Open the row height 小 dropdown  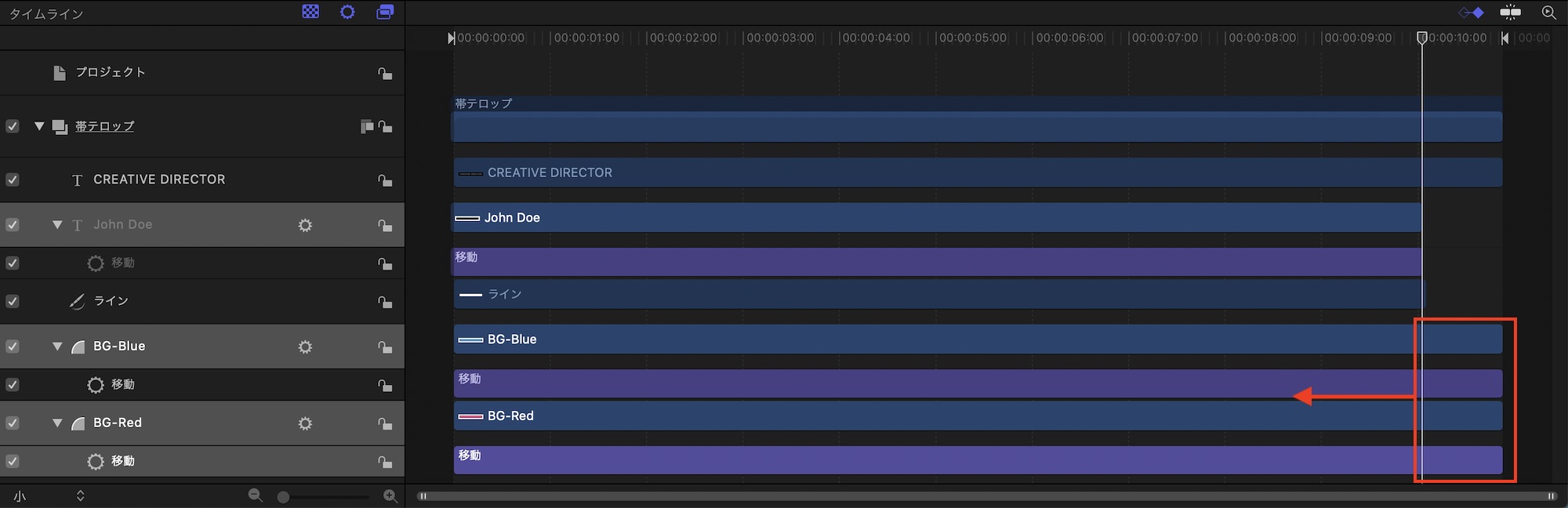(49, 495)
